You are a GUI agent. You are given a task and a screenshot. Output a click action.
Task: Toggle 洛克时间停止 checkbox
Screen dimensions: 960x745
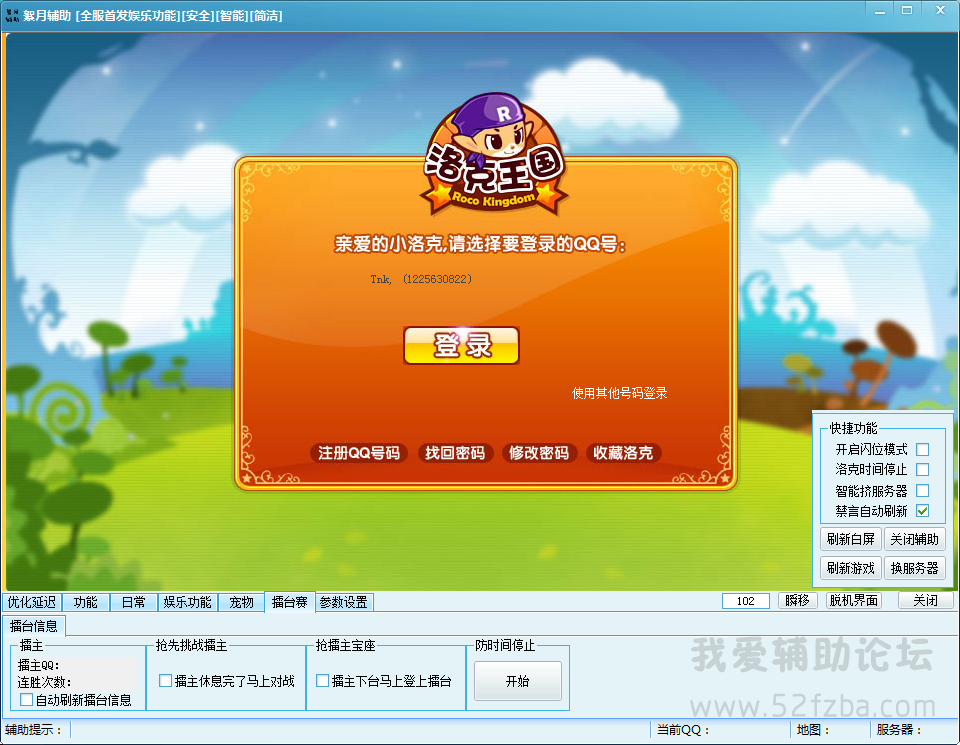click(x=923, y=470)
